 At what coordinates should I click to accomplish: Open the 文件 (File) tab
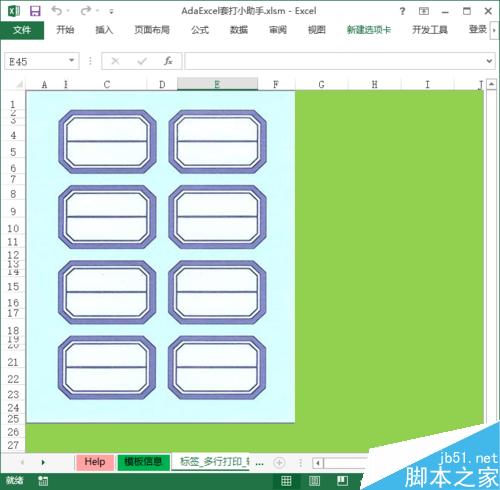pos(22,30)
